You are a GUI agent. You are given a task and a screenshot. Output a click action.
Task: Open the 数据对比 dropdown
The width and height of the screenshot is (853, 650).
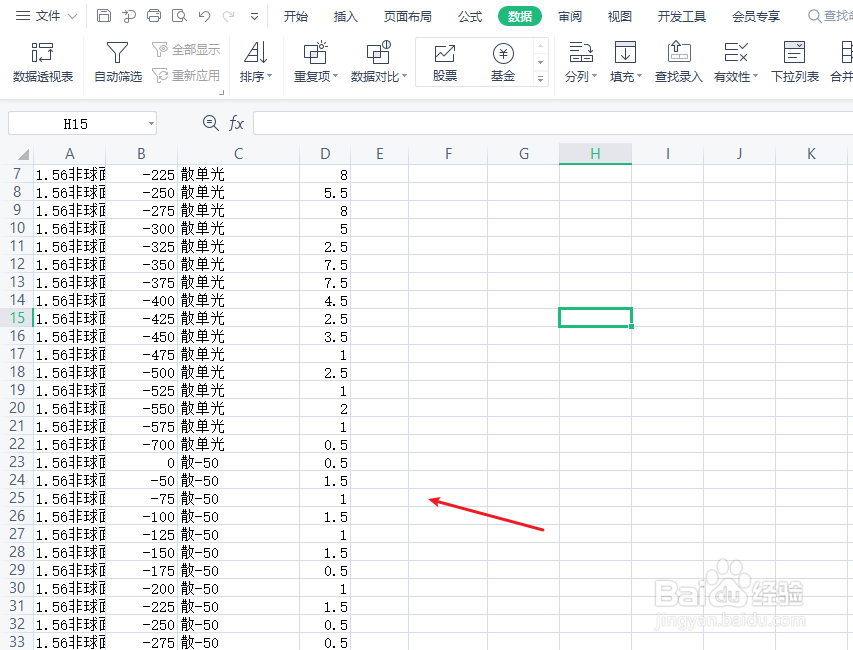(379, 62)
